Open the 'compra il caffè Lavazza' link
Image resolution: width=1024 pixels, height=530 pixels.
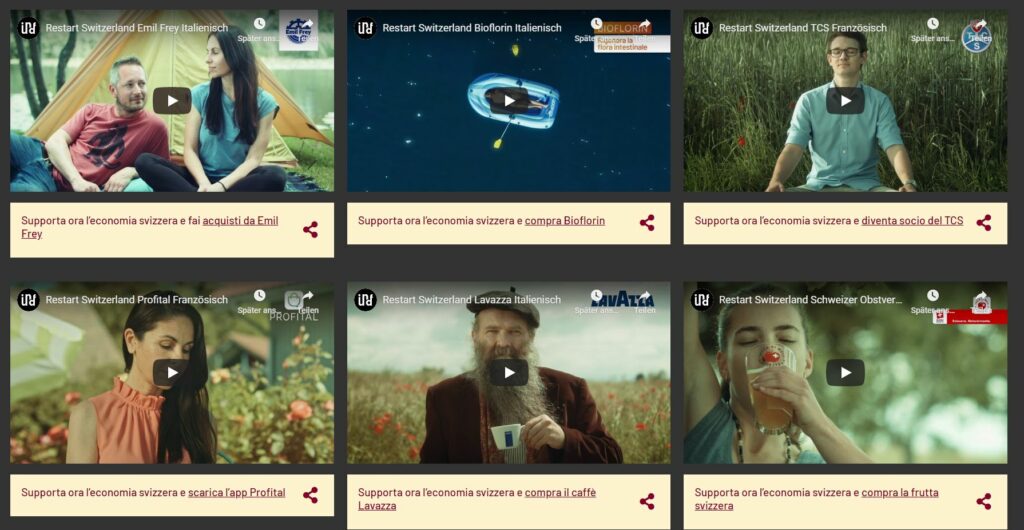coord(477,499)
